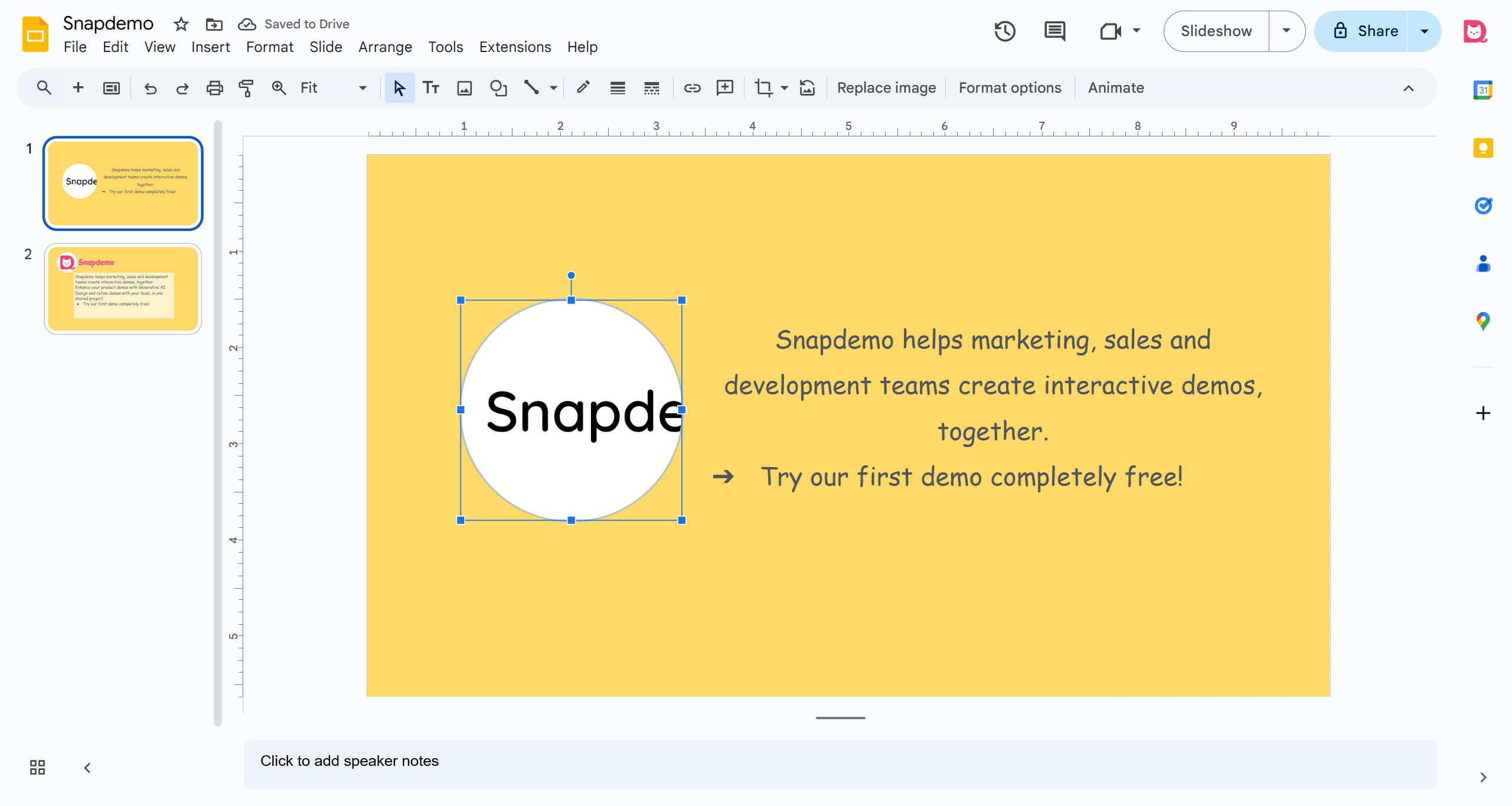The height and width of the screenshot is (806, 1512).
Task: Add a comment from toolbar
Action: tap(724, 88)
